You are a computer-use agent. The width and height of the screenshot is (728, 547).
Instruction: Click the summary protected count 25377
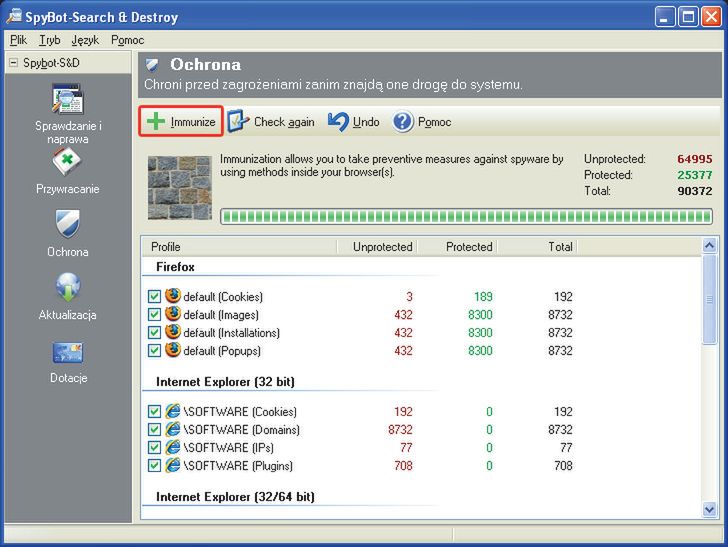point(694,175)
